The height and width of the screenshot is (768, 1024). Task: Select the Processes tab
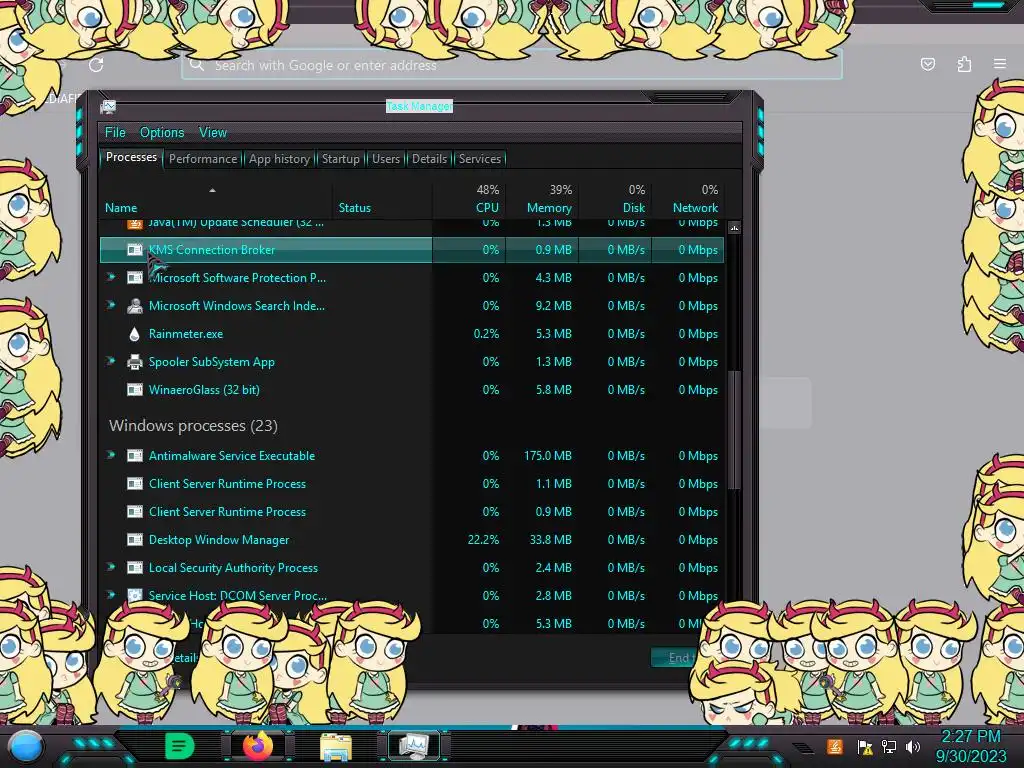point(131,157)
